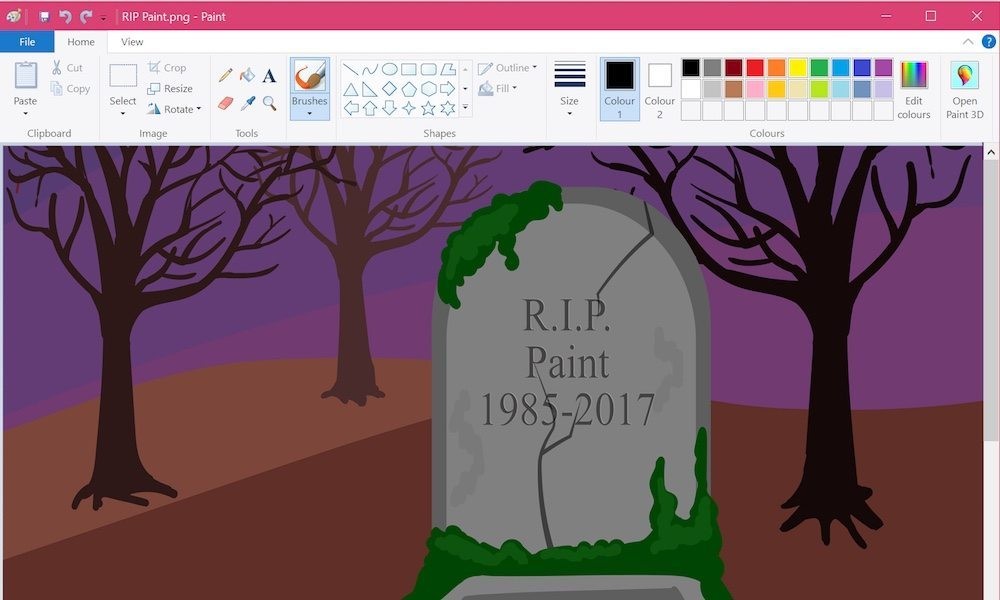Screen dimensions: 1000x600
Task: Choose the Triangle shape
Action: coord(350,89)
